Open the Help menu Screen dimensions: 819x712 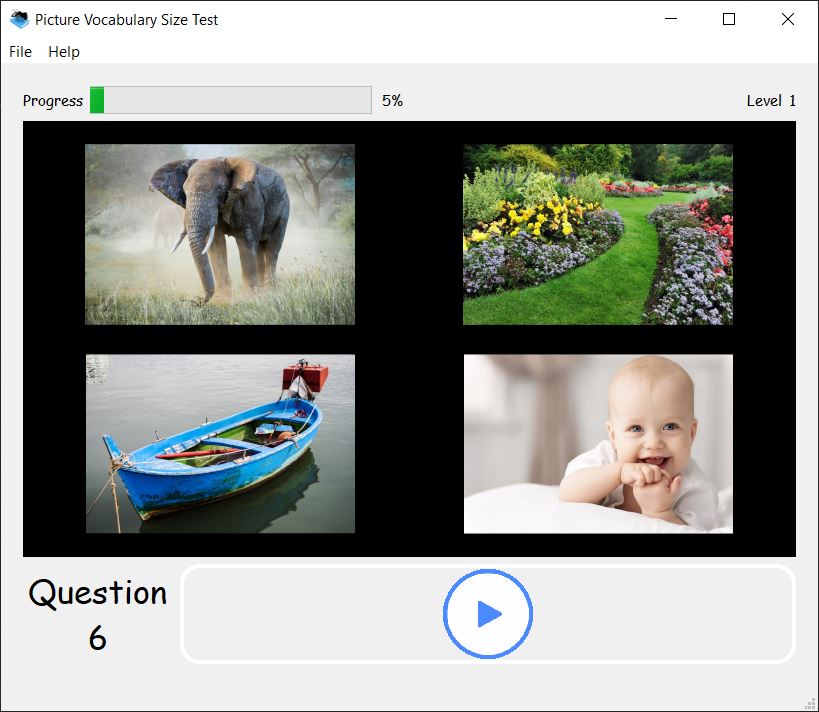(64, 52)
